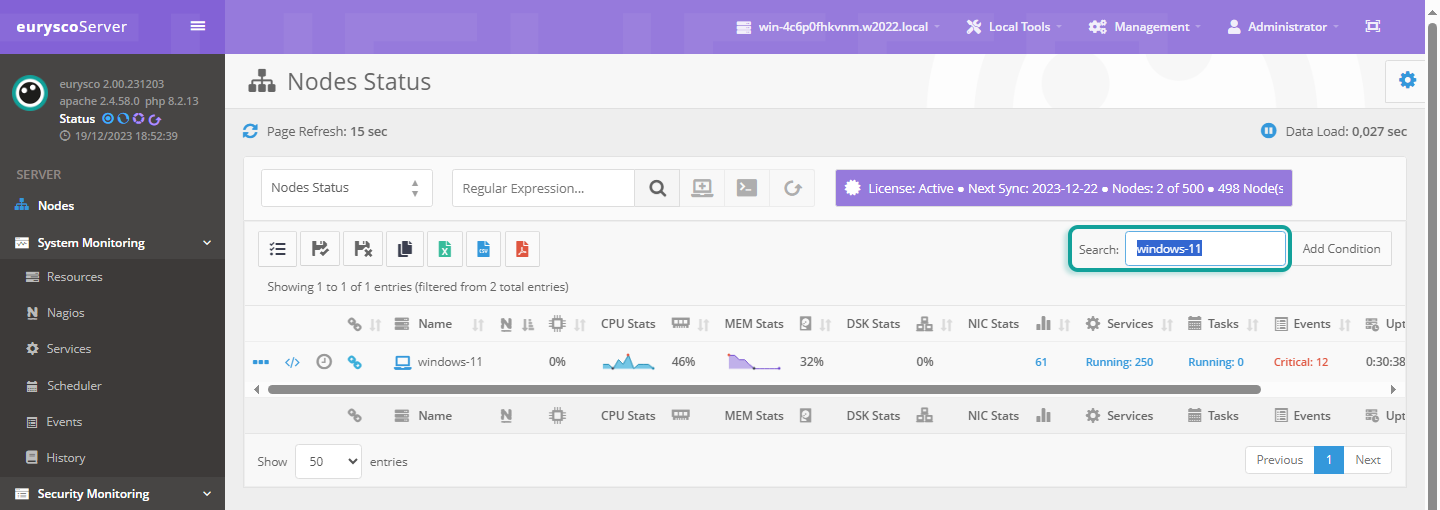This screenshot has height=510, width=1440.
Task: Click the CPU Stats sparkline for windows-11
Action: coord(629,362)
